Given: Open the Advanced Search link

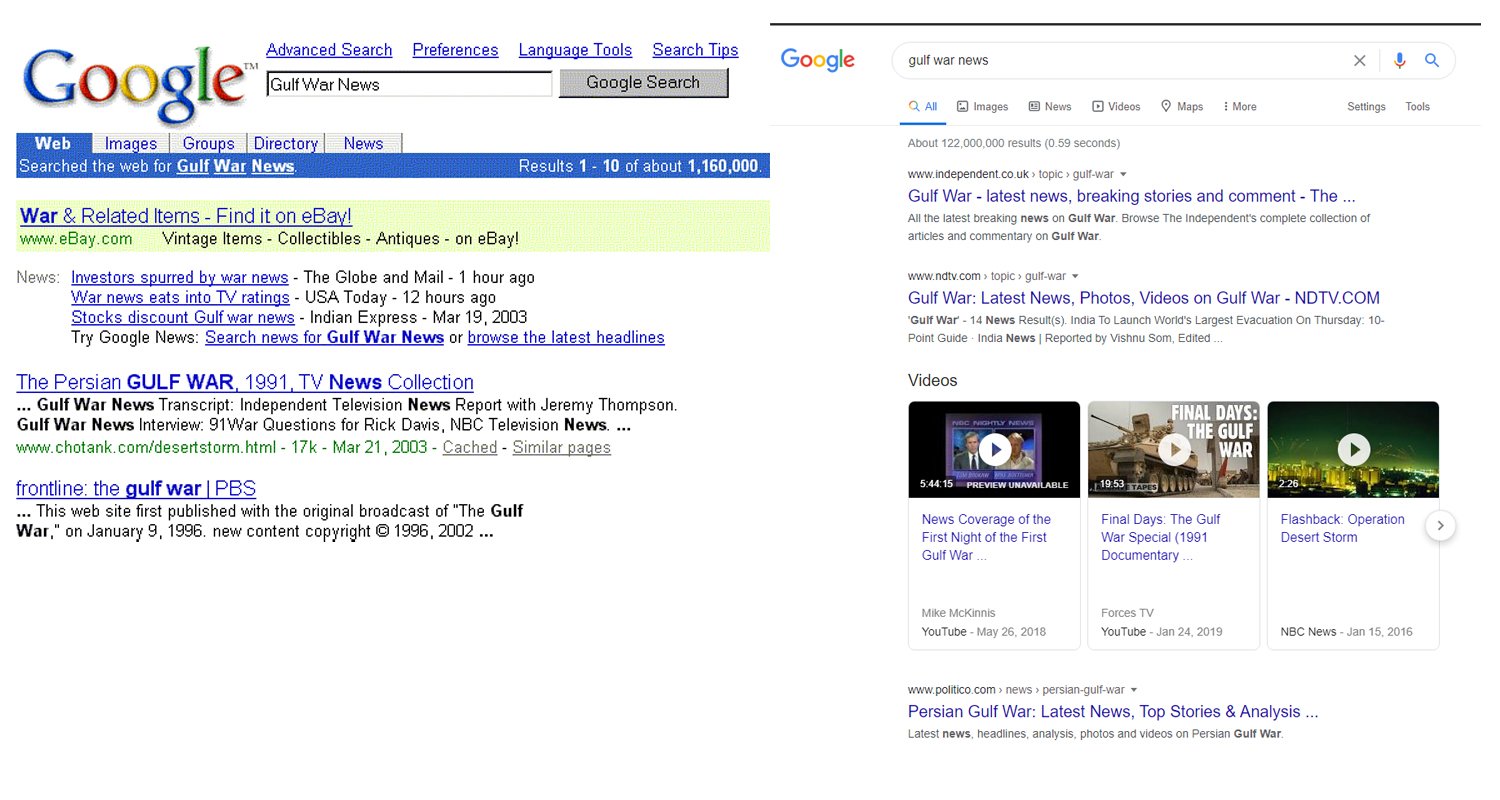Looking at the screenshot, I should click(x=329, y=50).
